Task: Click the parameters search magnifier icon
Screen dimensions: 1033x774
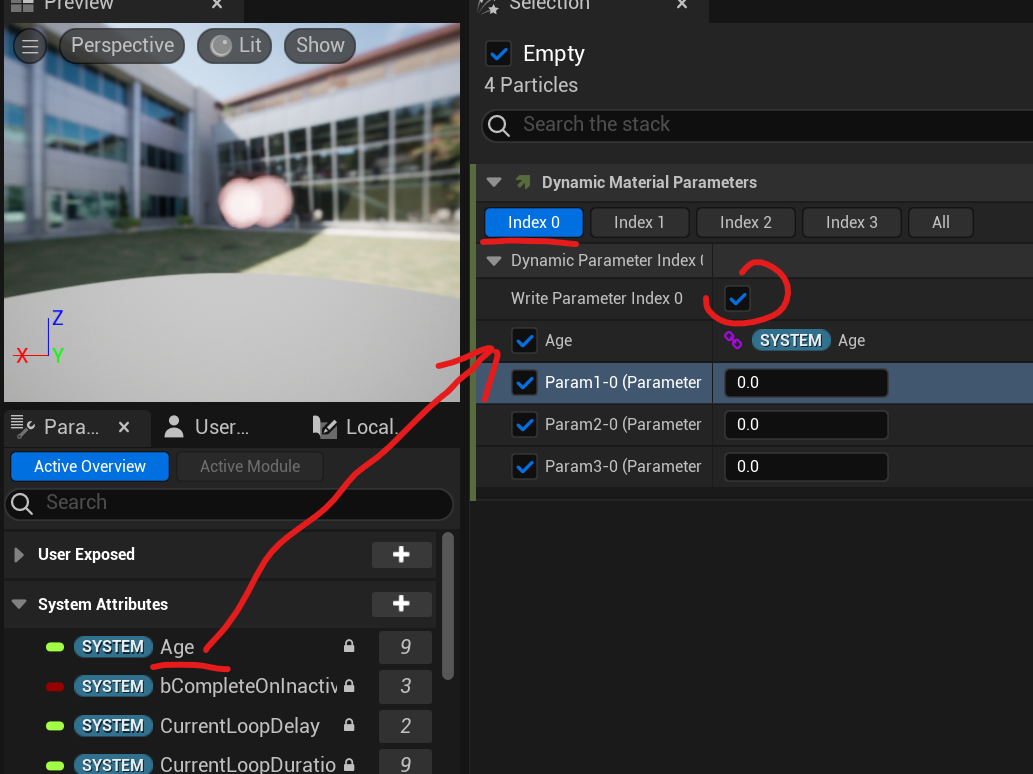Action: (x=22, y=504)
